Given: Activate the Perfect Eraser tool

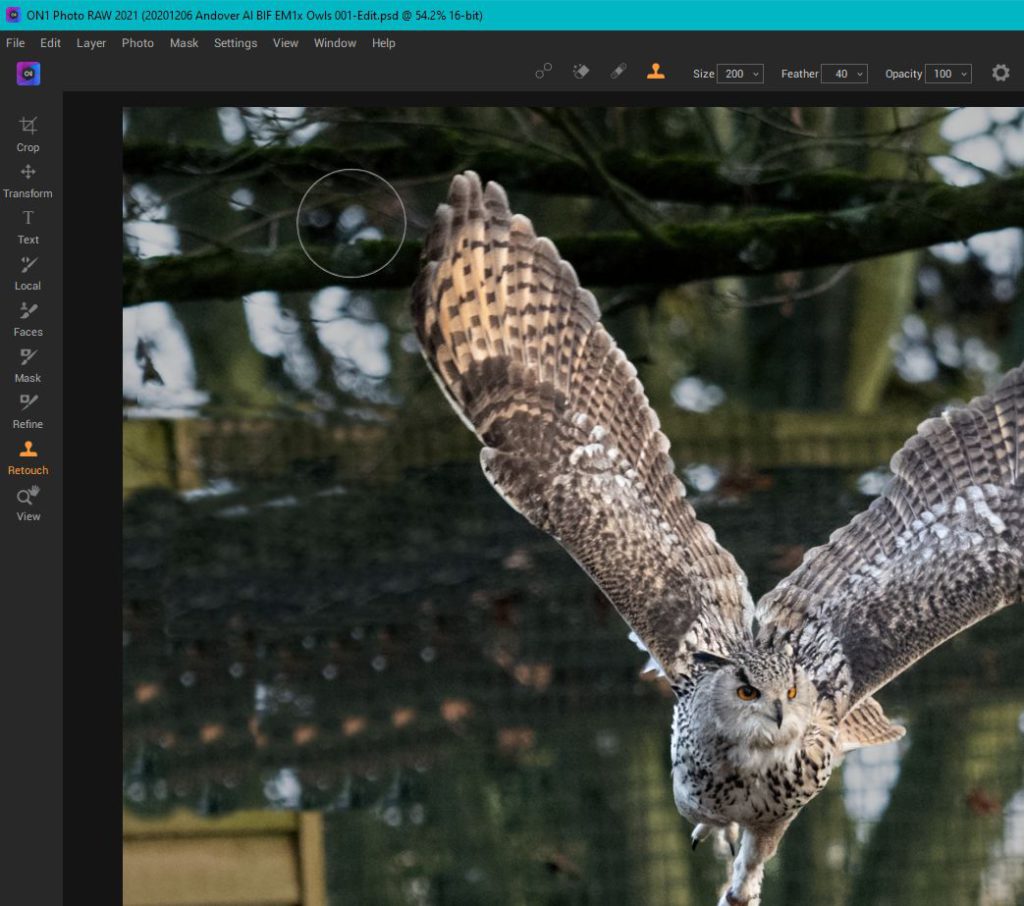Looking at the screenshot, I should (x=581, y=72).
